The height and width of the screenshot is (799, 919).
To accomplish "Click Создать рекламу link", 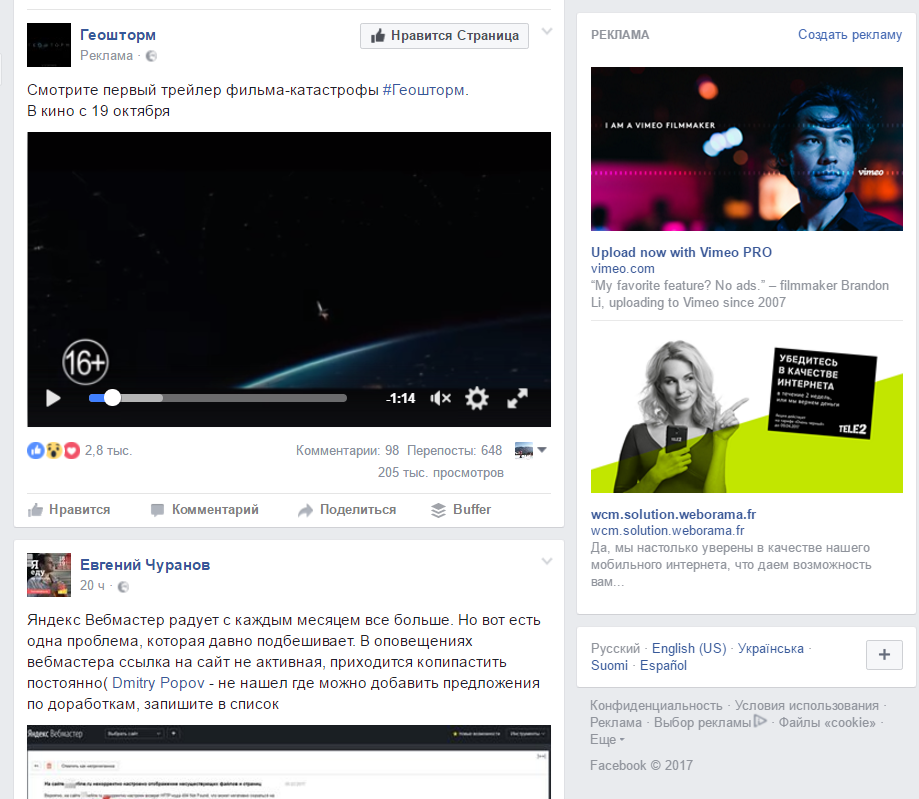I will point(850,35).
